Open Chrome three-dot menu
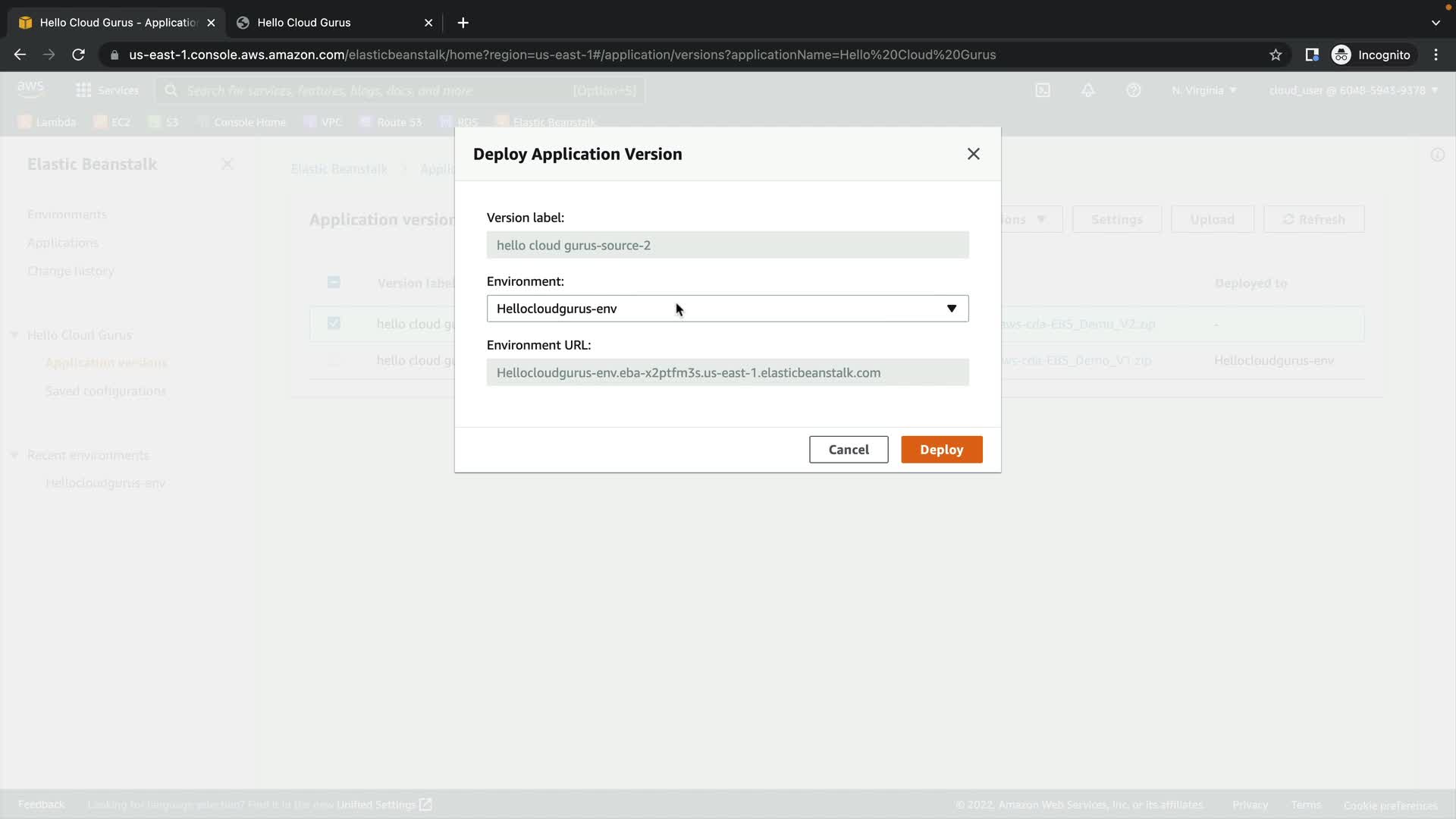Screen dimensions: 1456x819 [1436, 55]
